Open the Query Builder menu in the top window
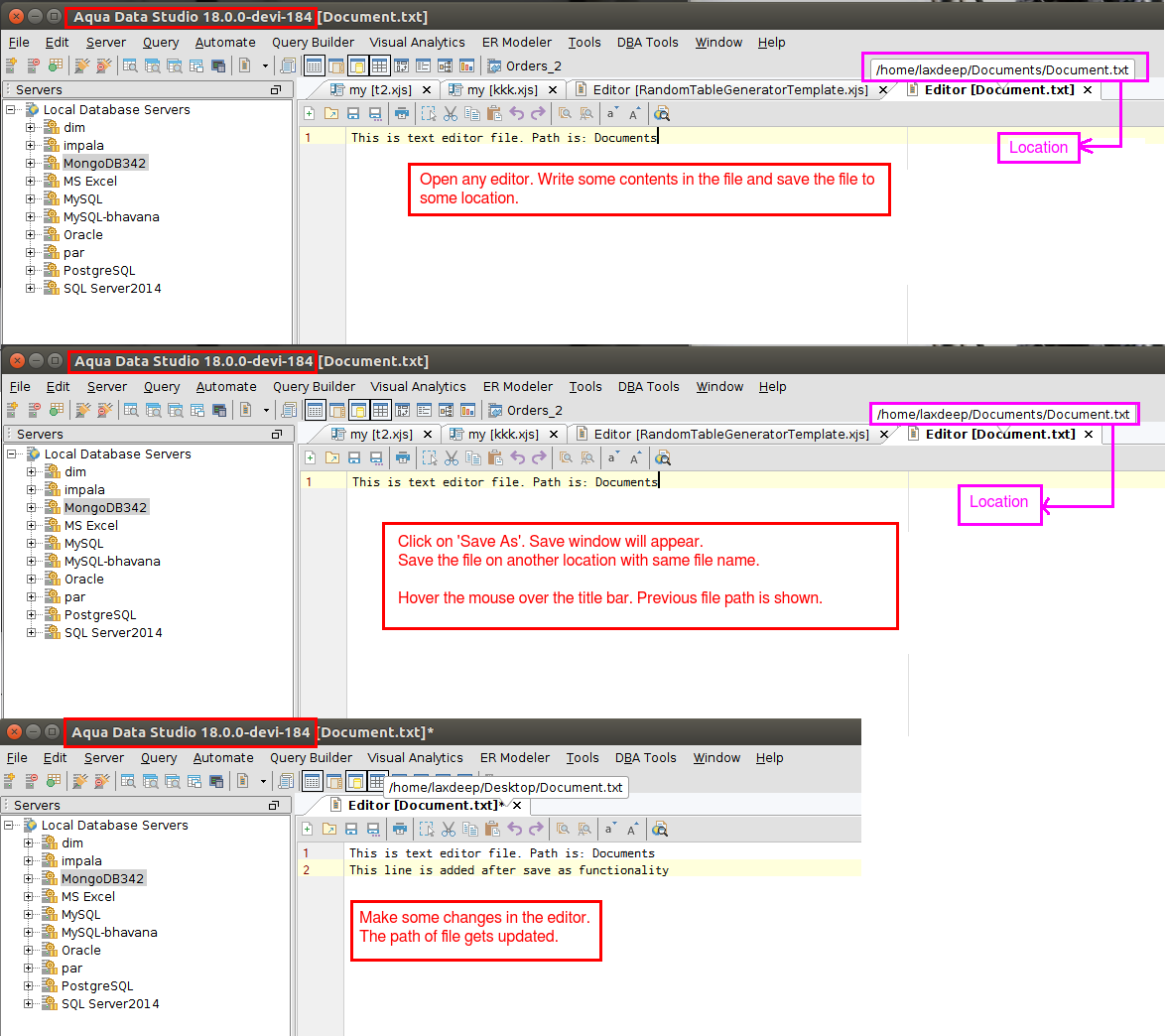The height and width of the screenshot is (1036, 1167). pos(313,43)
